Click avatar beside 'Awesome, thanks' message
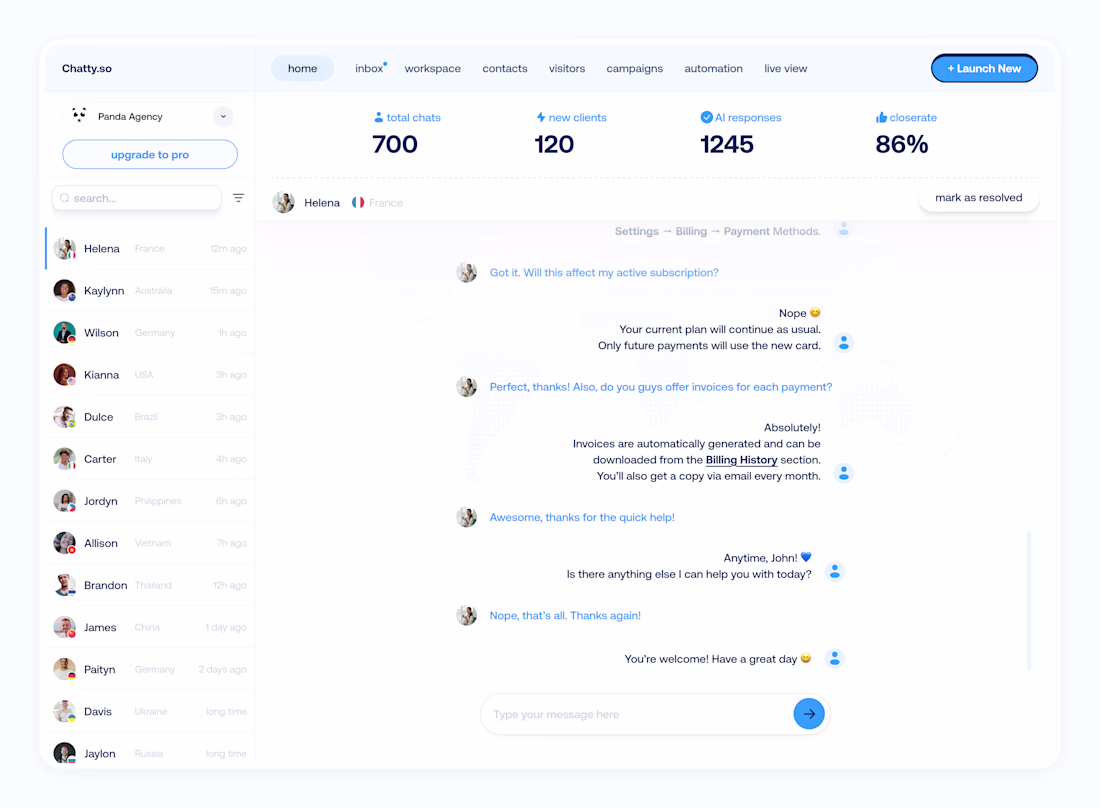 tap(467, 517)
